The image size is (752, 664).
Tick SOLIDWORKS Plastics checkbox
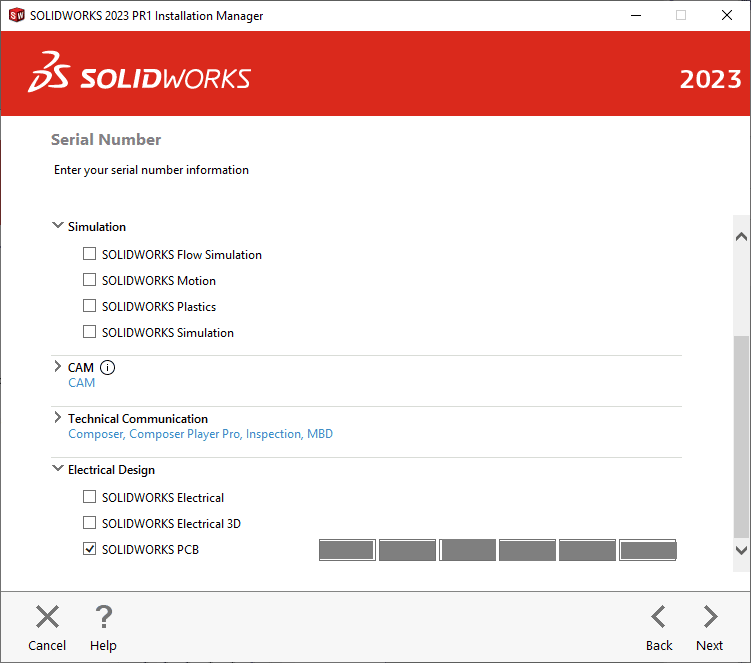point(90,305)
